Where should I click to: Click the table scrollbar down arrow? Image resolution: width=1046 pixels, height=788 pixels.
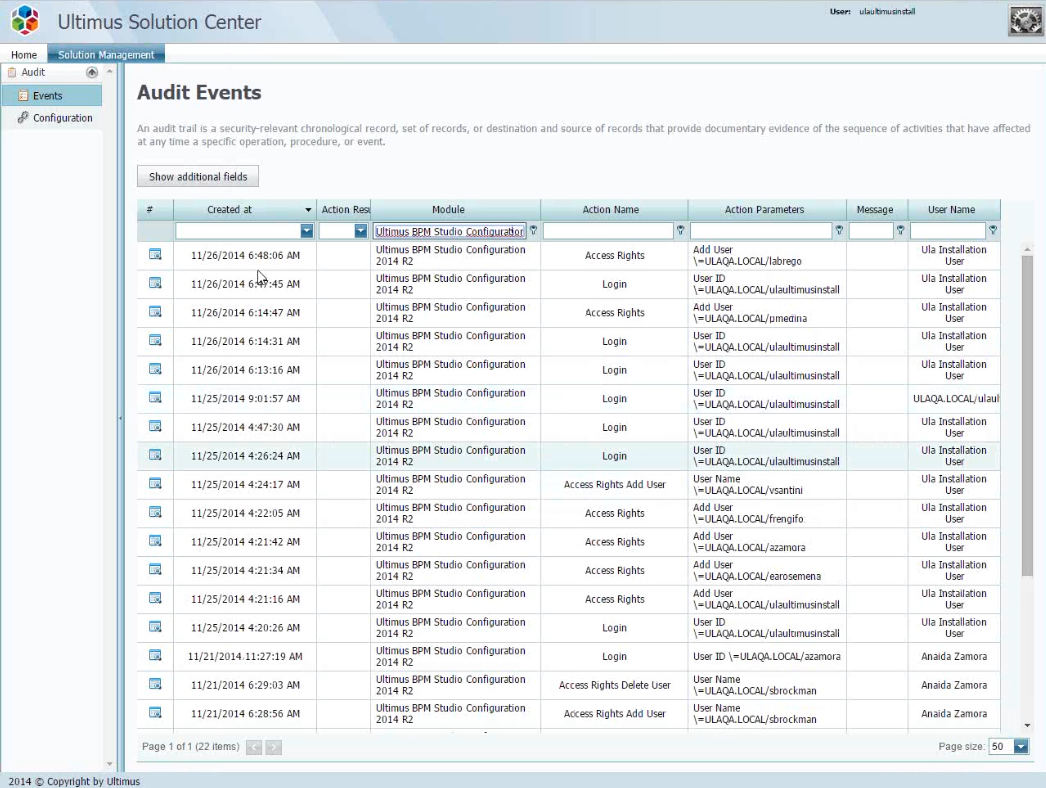1027,726
